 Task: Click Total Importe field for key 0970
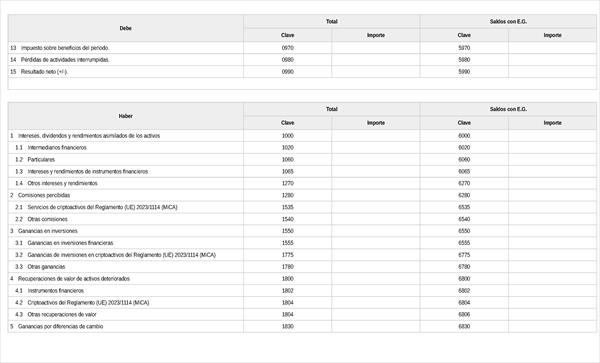pos(376,48)
